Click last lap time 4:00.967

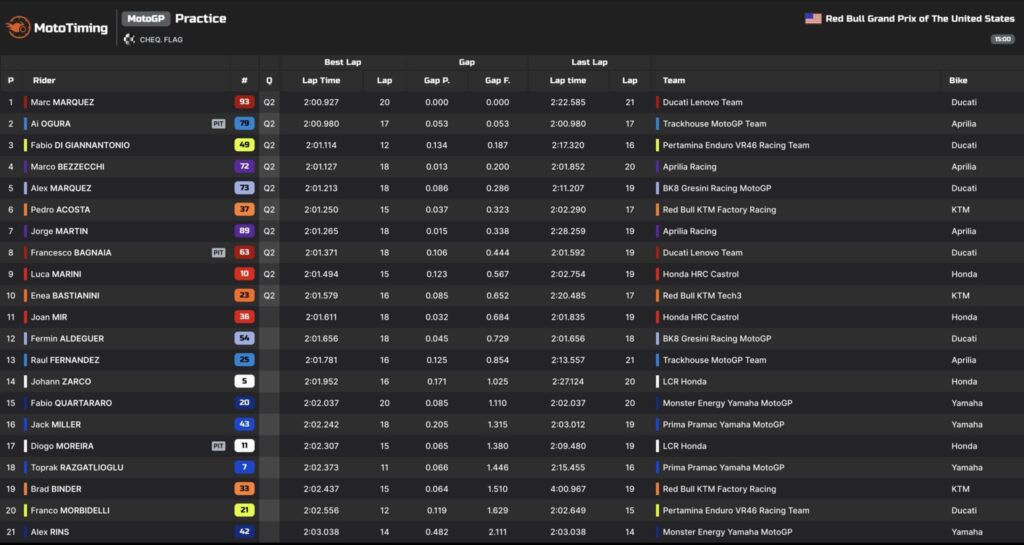click(x=568, y=489)
